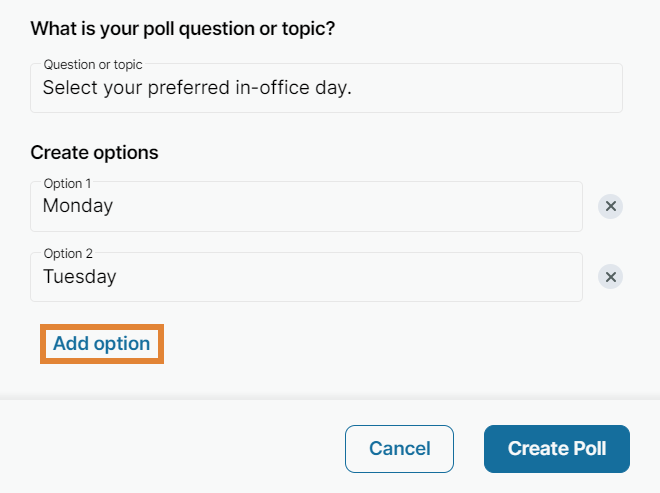Click the Add option link
This screenshot has height=493, width=660.
pos(101,344)
